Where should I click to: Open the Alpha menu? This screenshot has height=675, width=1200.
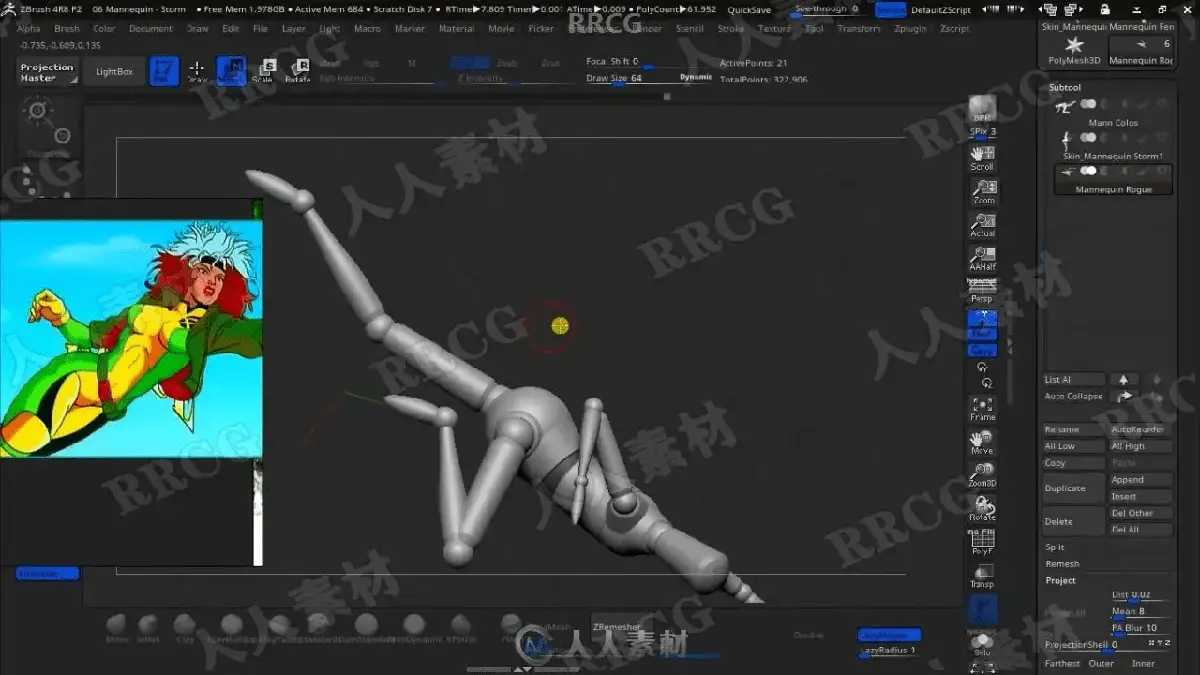(29, 29)
